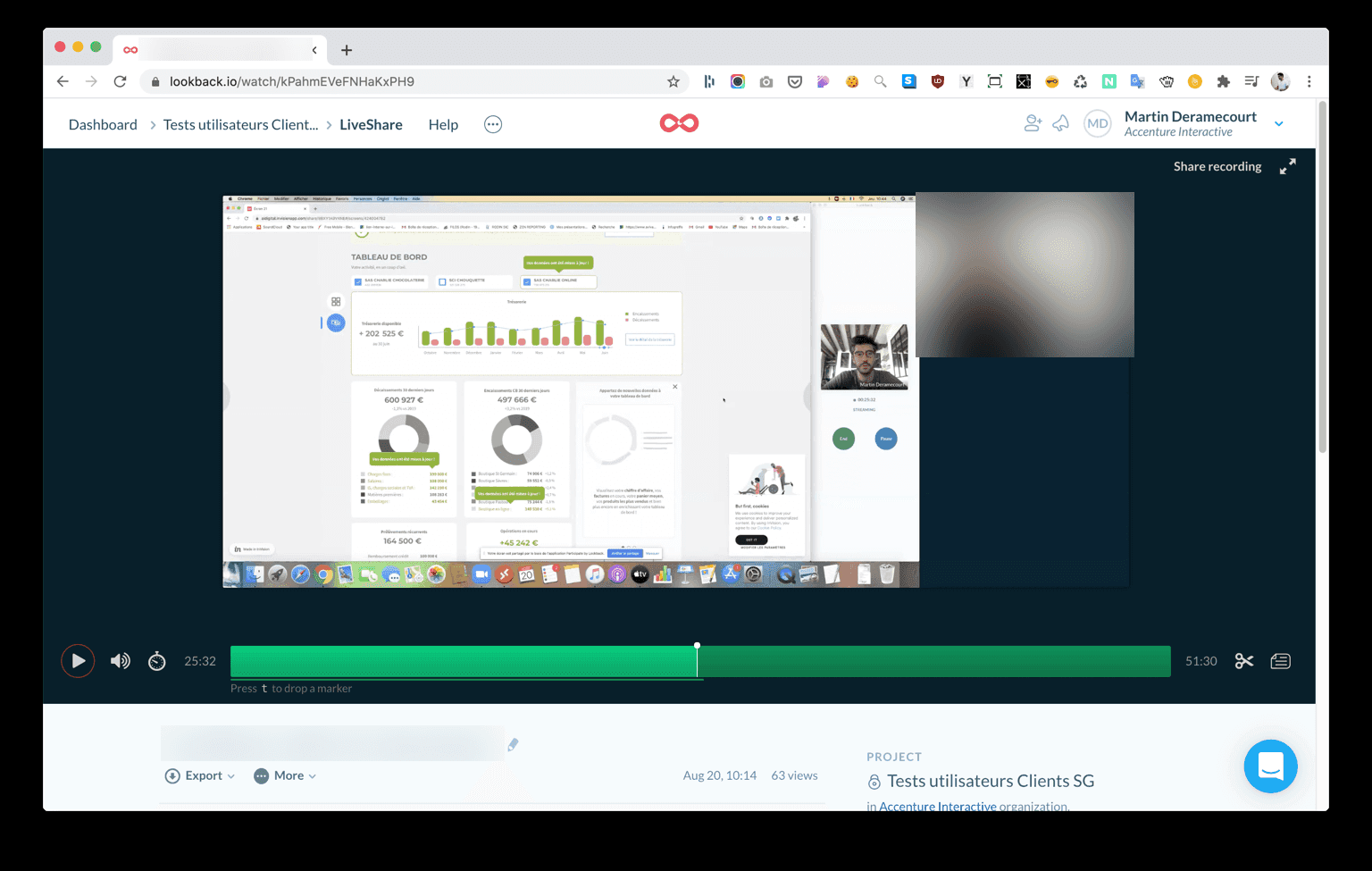Screen dimensions: 1372x871
Task: Open Tests utilisateurs Clients SG project link
Action: pos(991,781)
